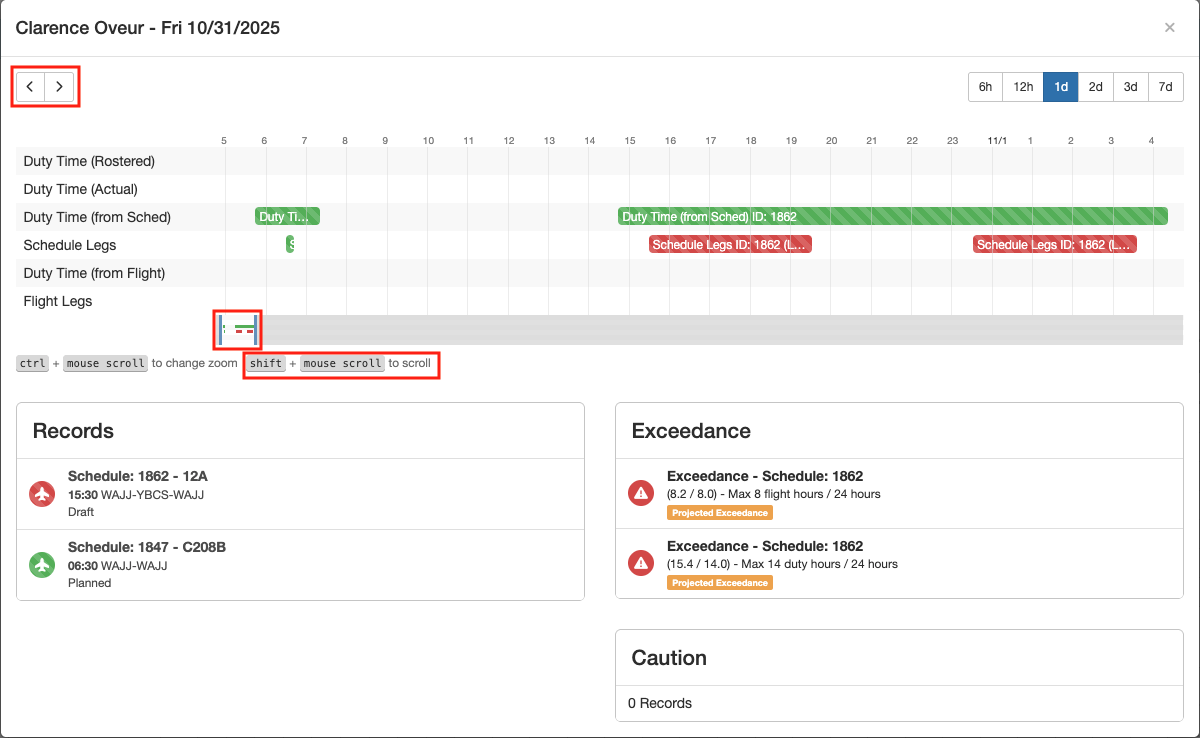Choose the 3d timeline view
This screenshot has height=738, width=1200.
1131,87
